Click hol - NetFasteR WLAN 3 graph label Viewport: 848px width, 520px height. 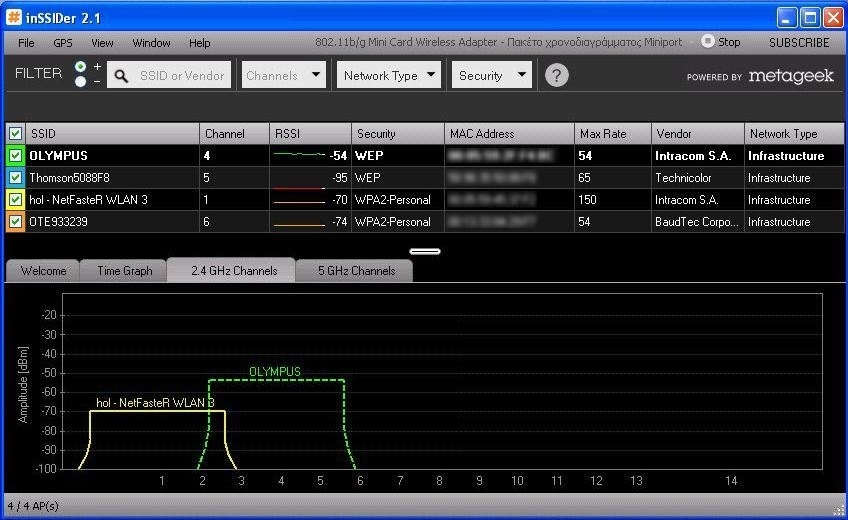(x=155, y=403)
